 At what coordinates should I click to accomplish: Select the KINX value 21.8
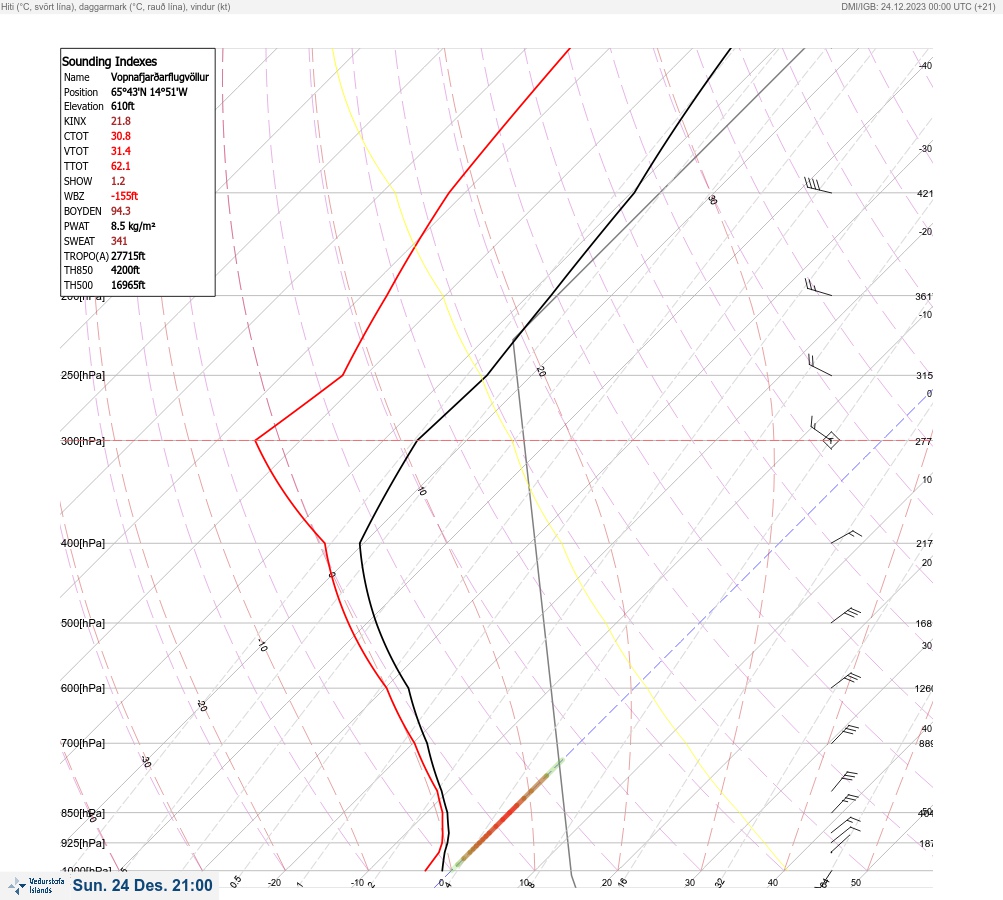(x=121, y=121)
